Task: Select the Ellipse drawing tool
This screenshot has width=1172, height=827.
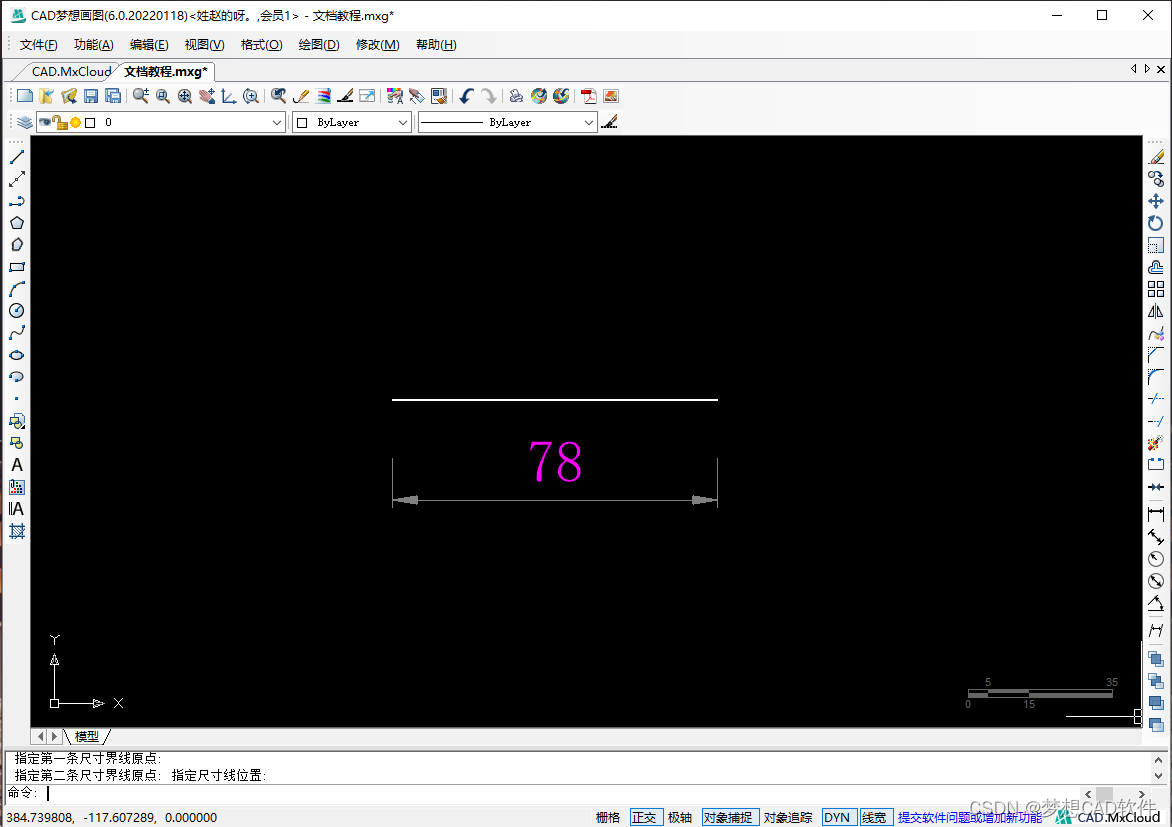Action: [x=16, y=355]
